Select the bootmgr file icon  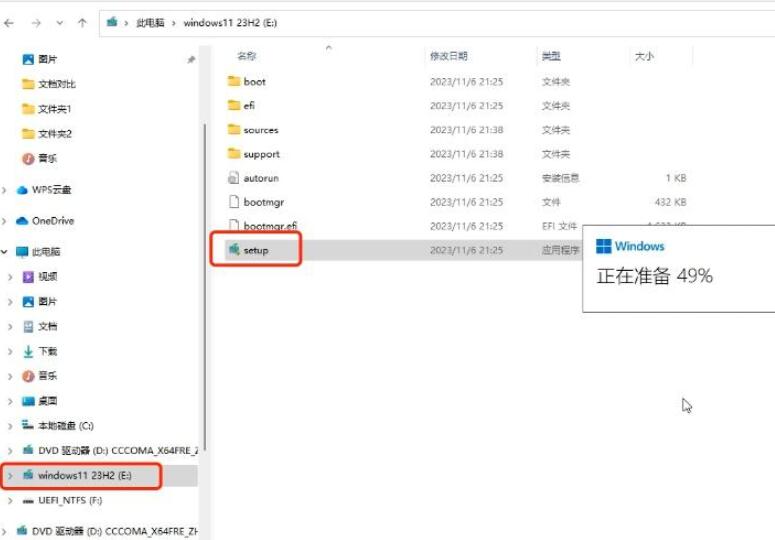tap(234, 202)
